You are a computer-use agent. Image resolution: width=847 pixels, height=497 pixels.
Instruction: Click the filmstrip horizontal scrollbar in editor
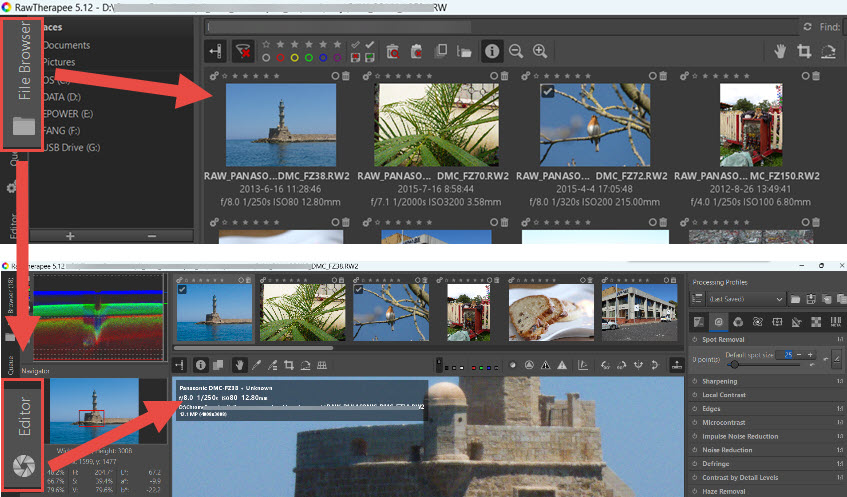click(253, 348)
